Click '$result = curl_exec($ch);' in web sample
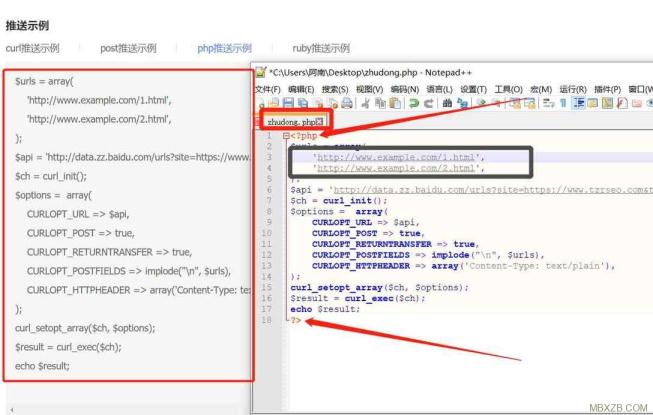 coord(68,347)
